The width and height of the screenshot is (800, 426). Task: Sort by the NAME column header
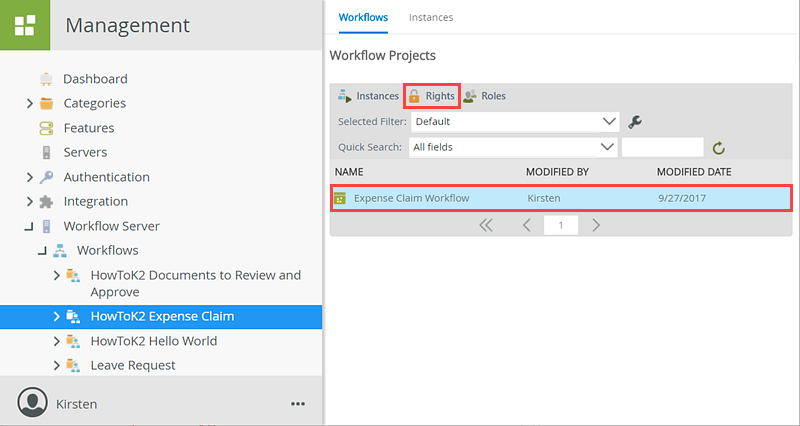349,172
